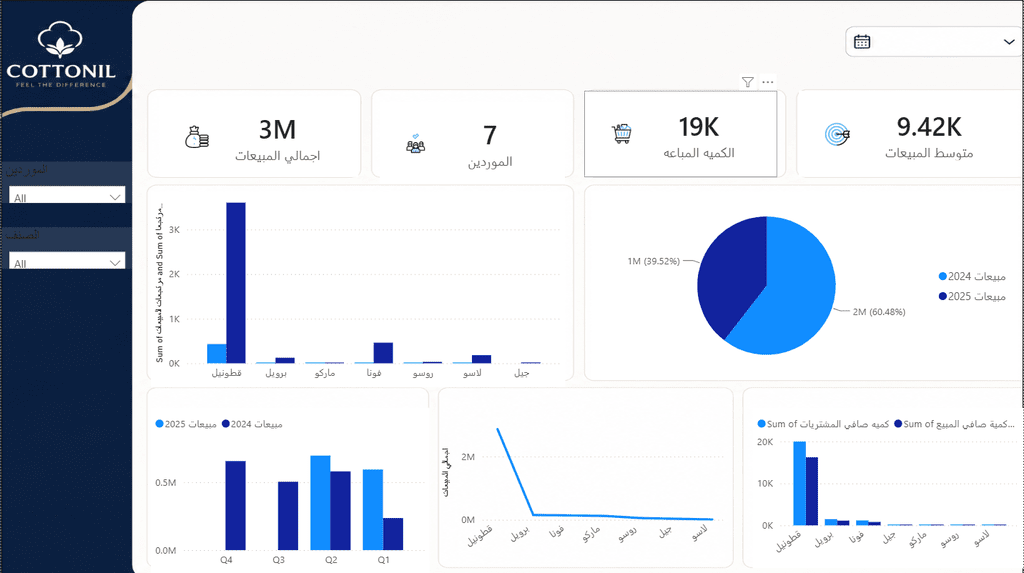Click the Cottonil logo
1024x573 pixels.
click(61, 55)
